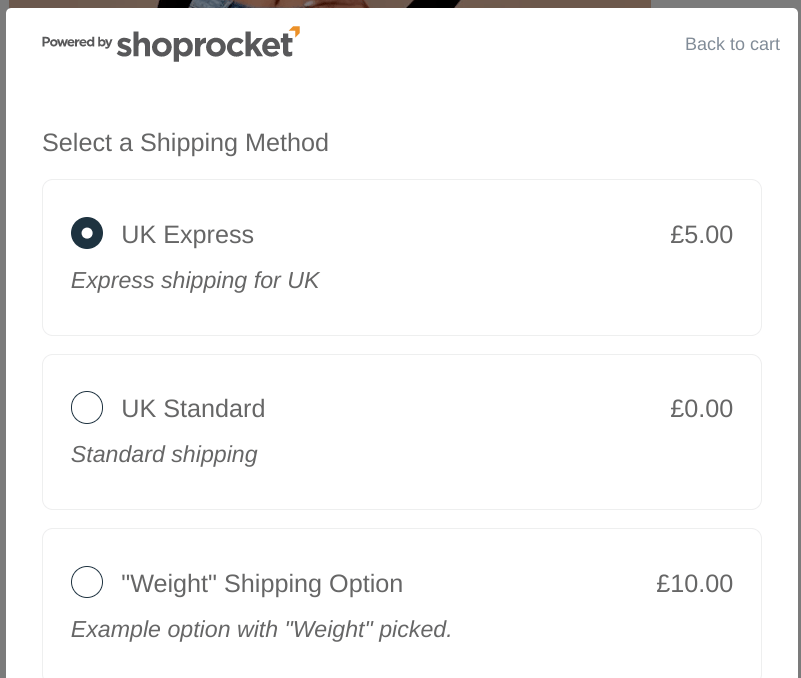
Task: Choose the "Weight" Shipping Option radio button
Action: pyautogui.click(x=87, y=582)
